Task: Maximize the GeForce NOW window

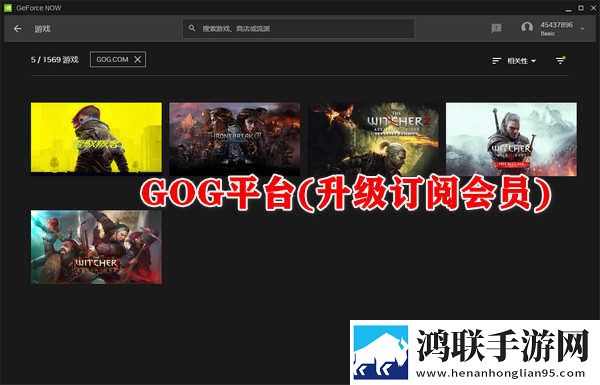Action: [581, 8]
